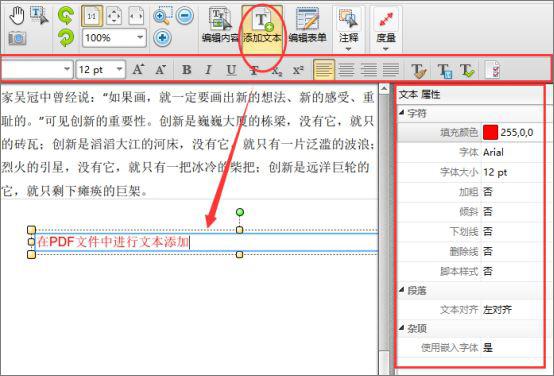Align text right
This screenshot has height=376, width=554.
tap(369, 70)
